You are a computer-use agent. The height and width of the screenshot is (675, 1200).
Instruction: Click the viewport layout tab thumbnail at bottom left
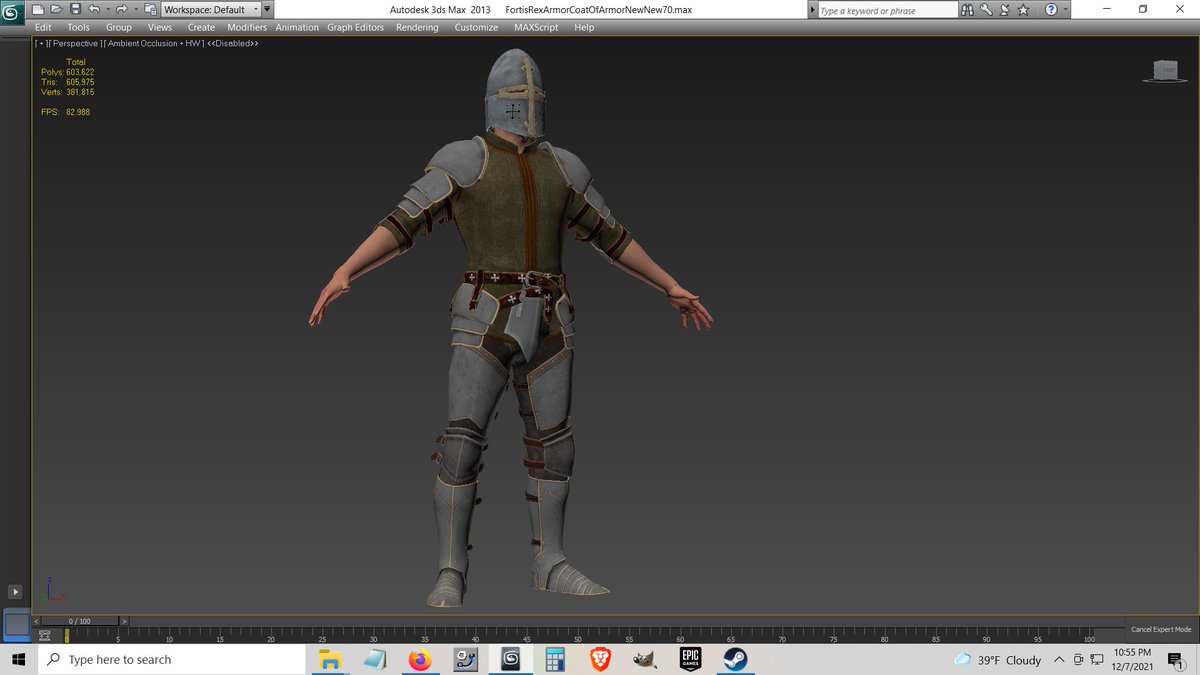[17, 625]
